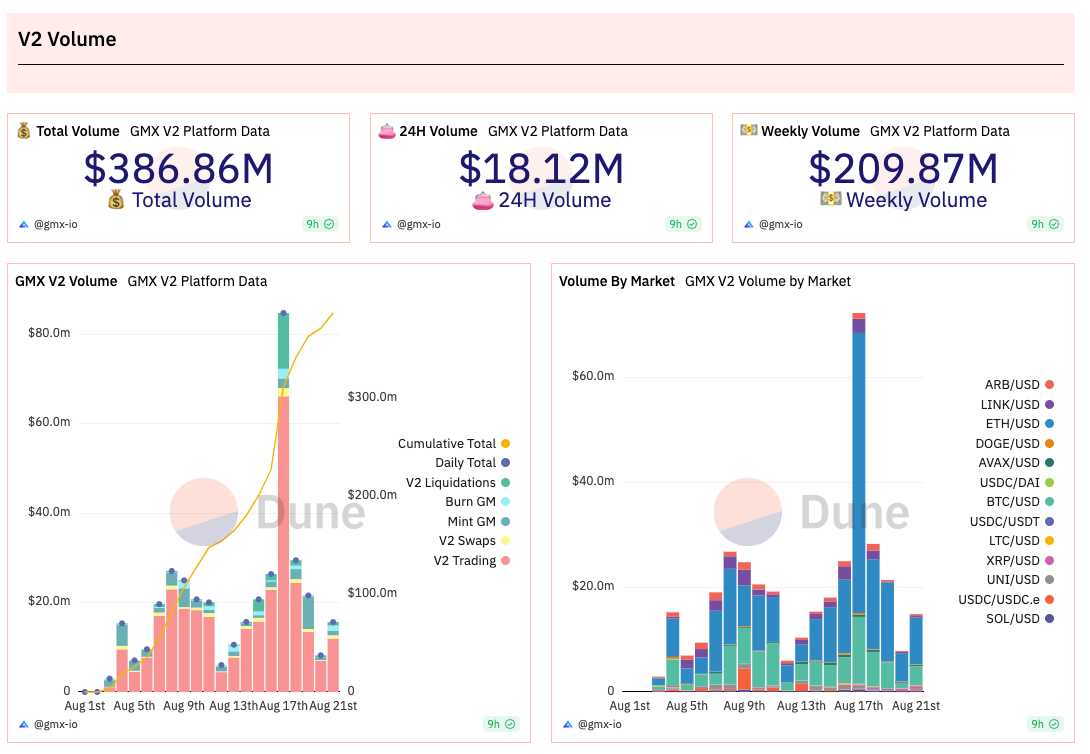Image resolution: width=1090 pixels, height=754 pixels.
Task: Toggle Mint GM legend series
Action: coord(479,521)
